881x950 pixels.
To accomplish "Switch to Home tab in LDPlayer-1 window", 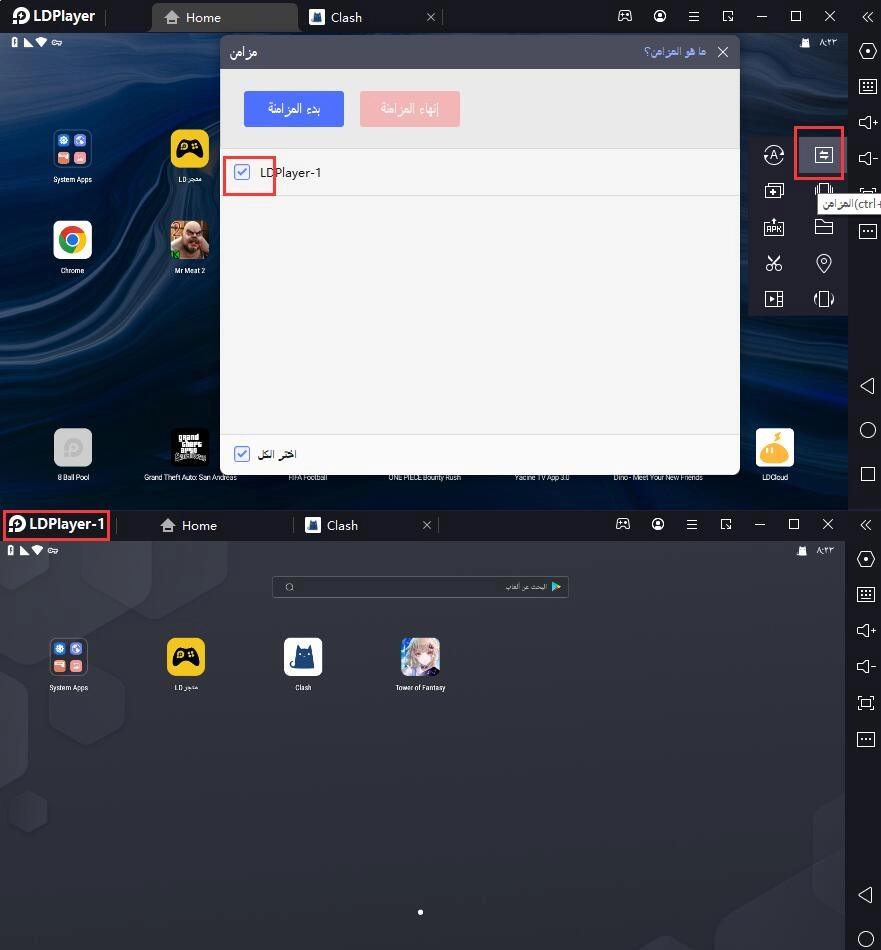I will (x=188, y=525).
